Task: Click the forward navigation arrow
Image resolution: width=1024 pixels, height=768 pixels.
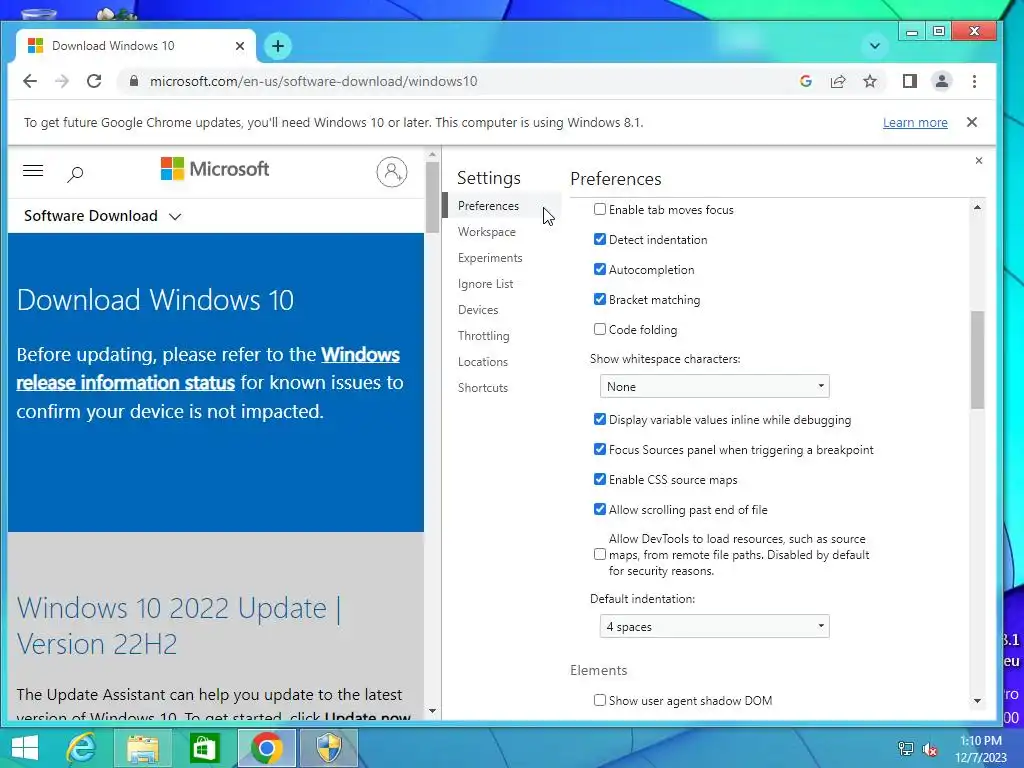Action: (62, 81)
